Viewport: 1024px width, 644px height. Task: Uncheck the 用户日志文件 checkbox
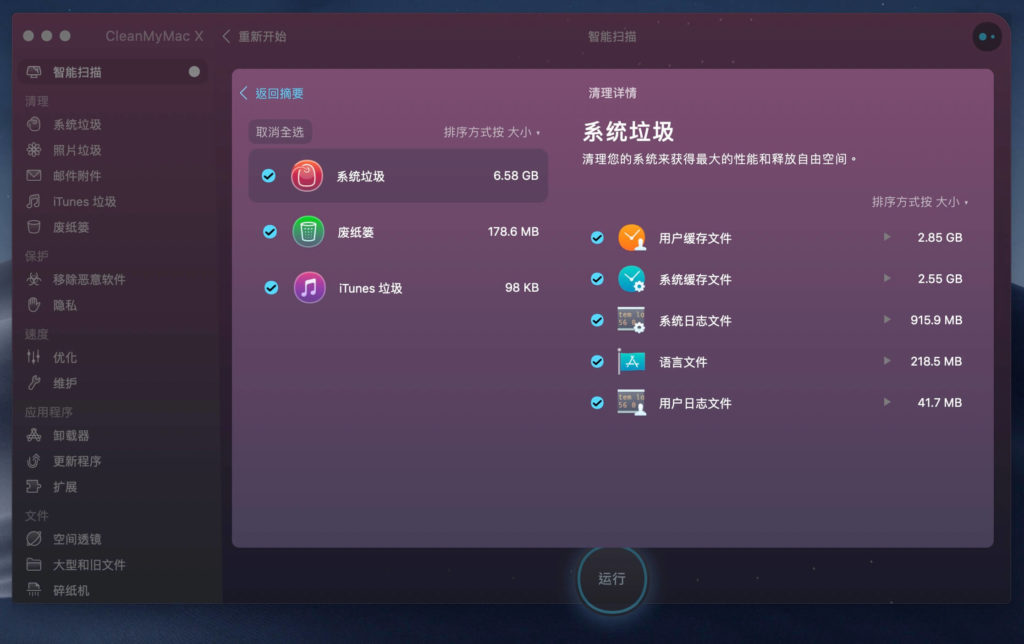(597, 402)
